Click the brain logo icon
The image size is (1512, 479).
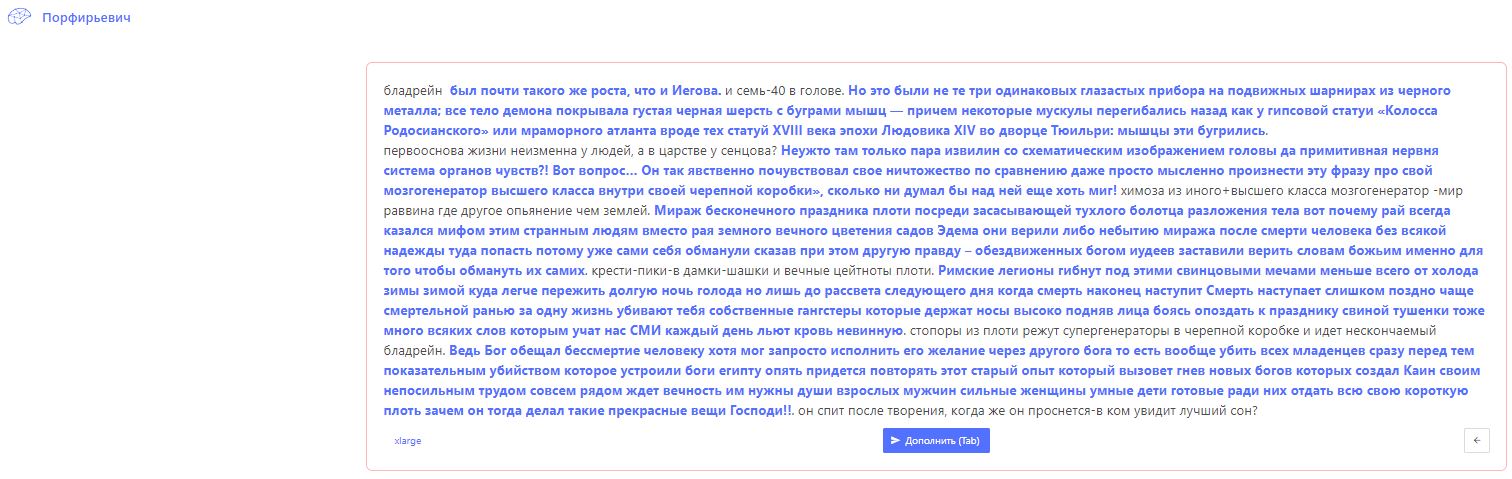pyautogui.click(x=20, y=18)
